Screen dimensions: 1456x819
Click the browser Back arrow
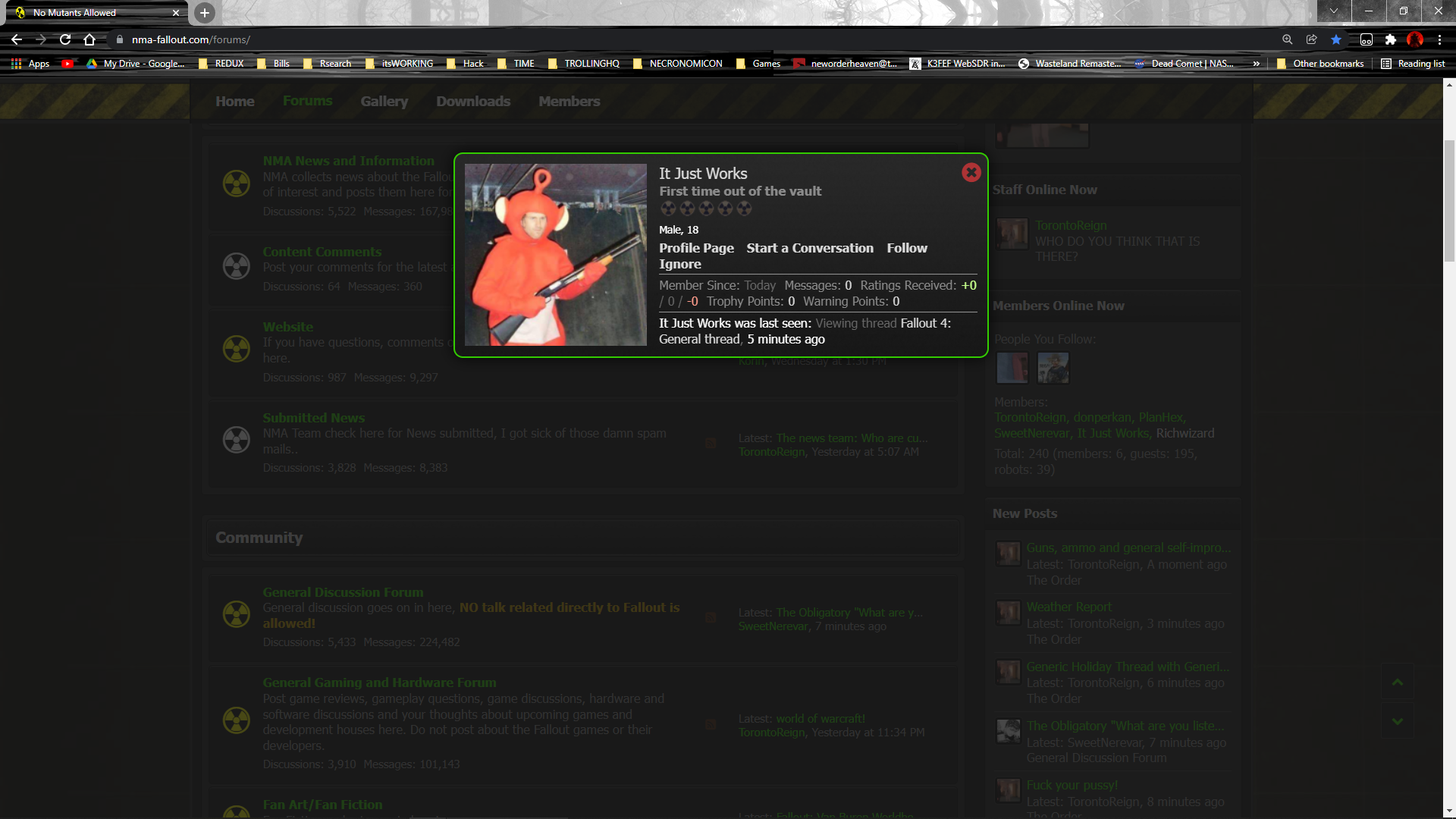click(x=17, y=39)
